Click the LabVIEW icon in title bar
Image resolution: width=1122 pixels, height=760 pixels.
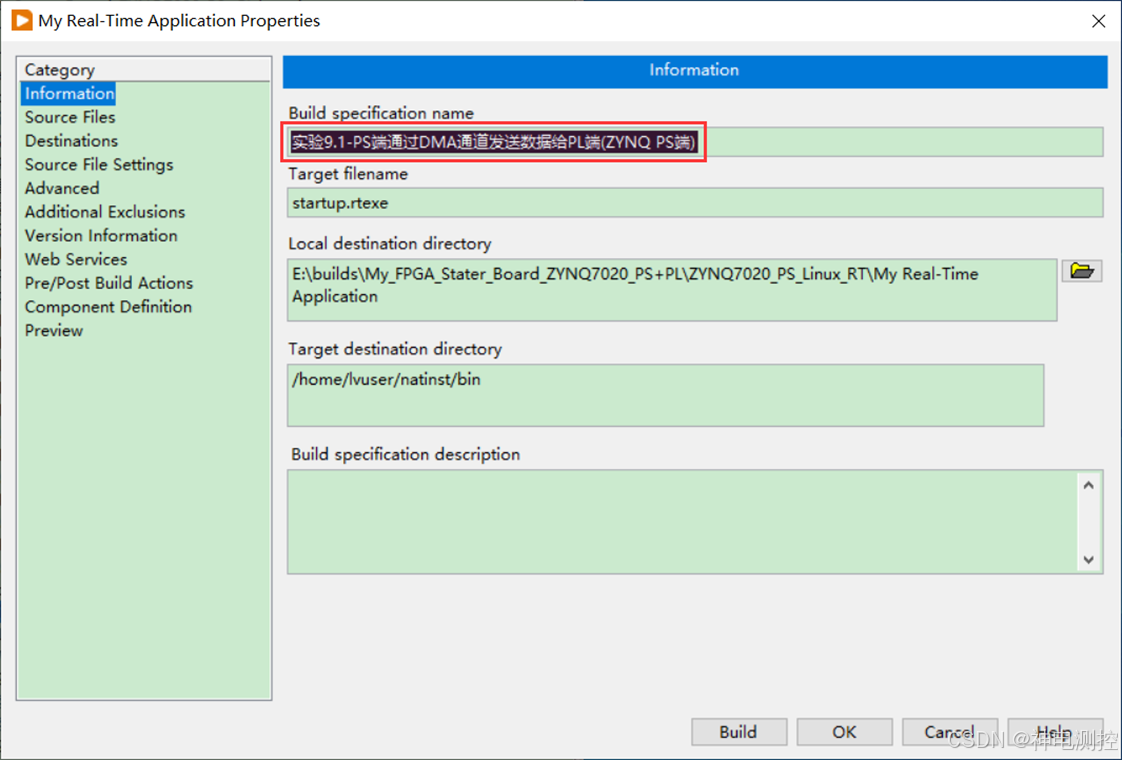coord(22,20)
